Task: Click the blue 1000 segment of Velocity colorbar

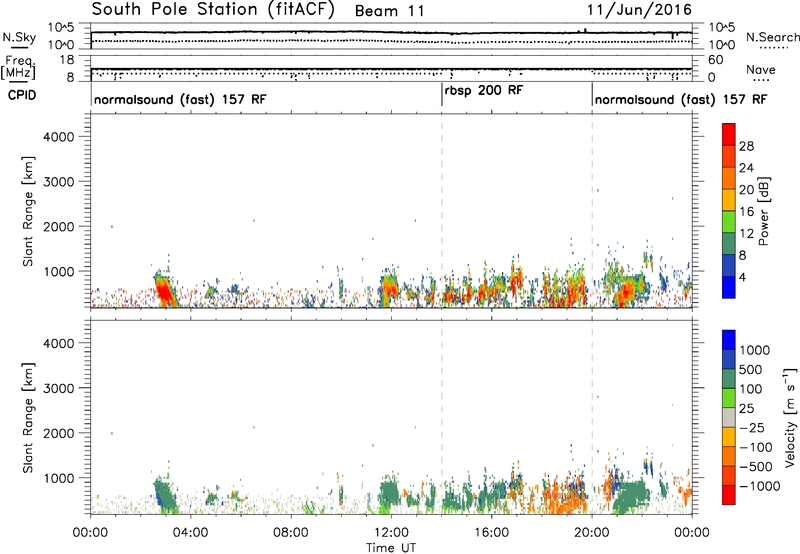Action: point(729,340)
